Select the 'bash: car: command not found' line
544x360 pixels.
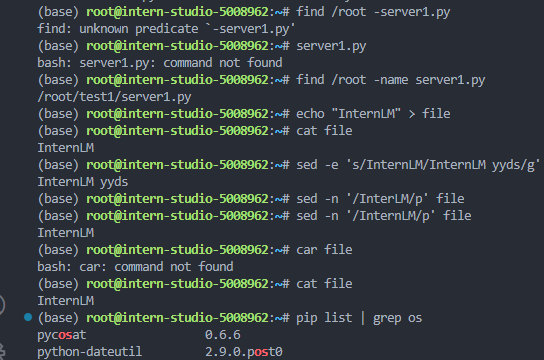[135, 267]
